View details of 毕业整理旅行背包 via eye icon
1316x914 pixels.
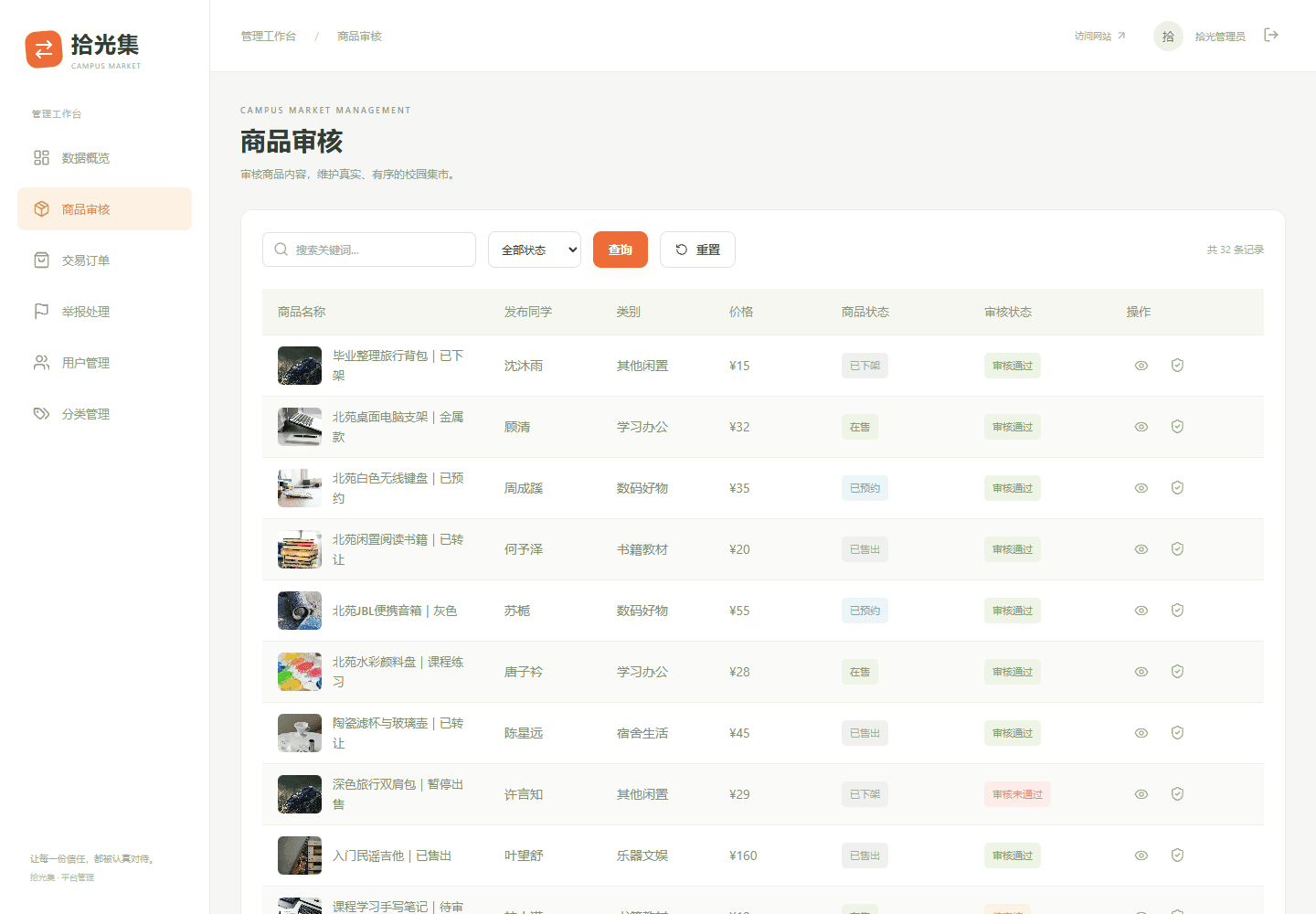[1141, 366]
